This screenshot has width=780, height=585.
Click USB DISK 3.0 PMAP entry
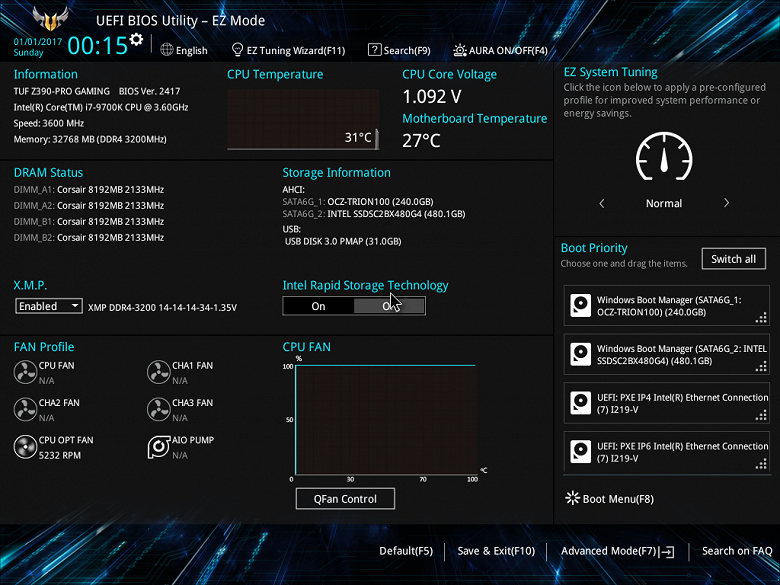(x=343, y=241)
